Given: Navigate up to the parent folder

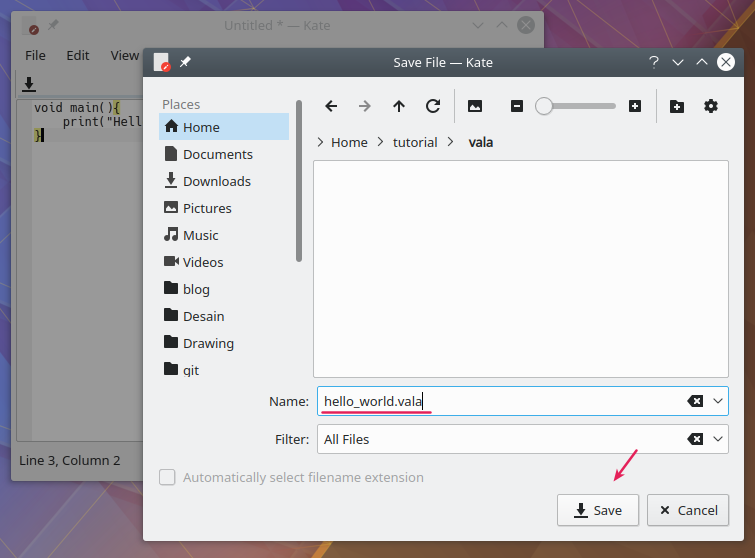Looking at the screenshot, I should 399,106.
